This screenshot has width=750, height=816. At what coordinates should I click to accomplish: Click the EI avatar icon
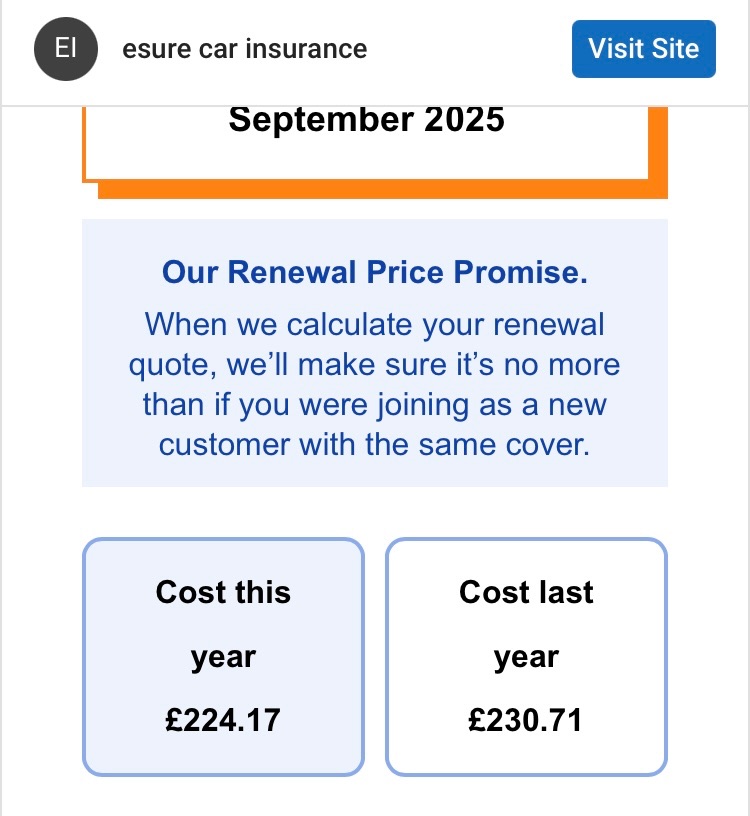pyautogui.click(x=66, y=49)
